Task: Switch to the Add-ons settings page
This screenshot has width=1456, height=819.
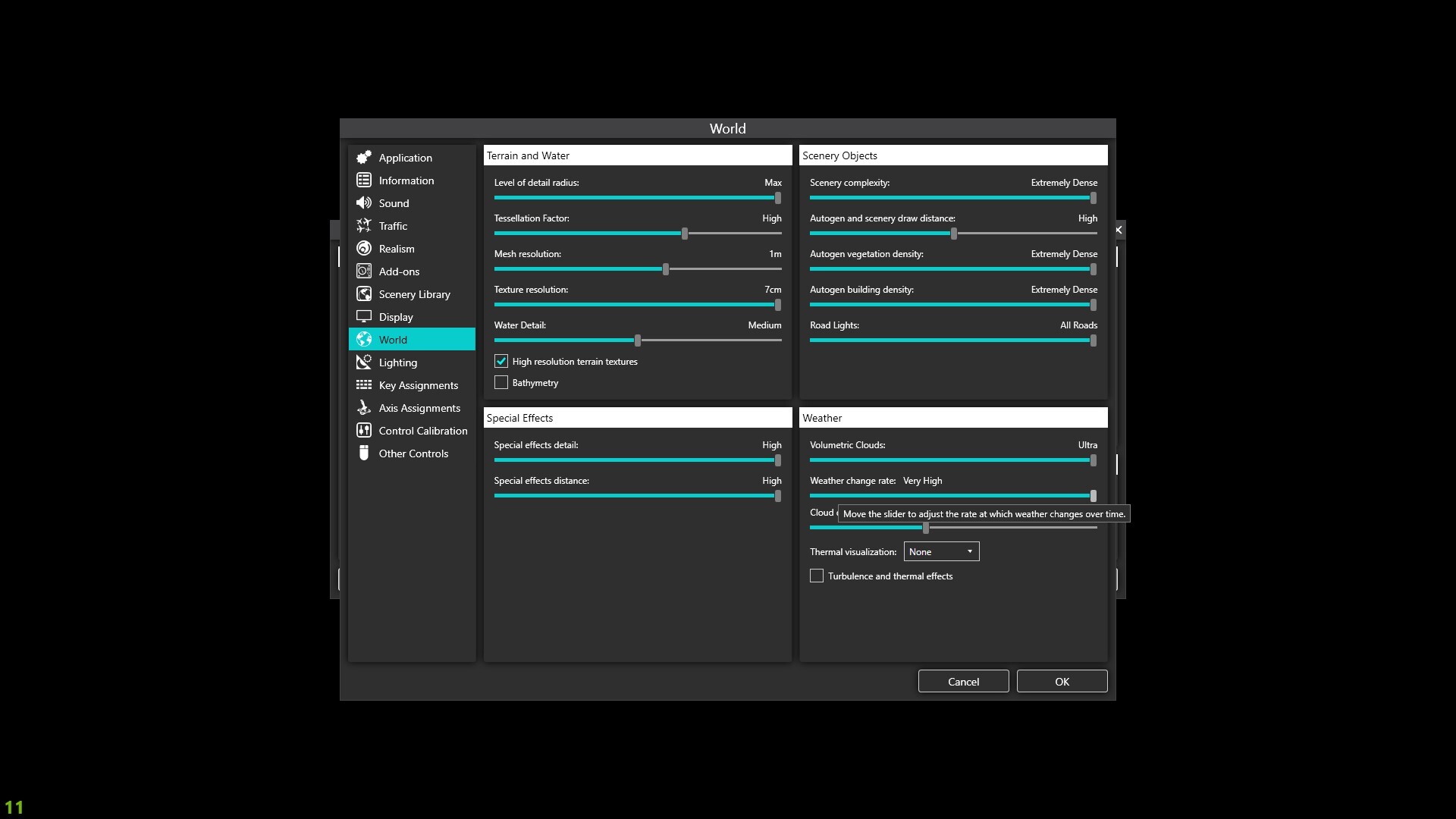Action: coord(399,271)
